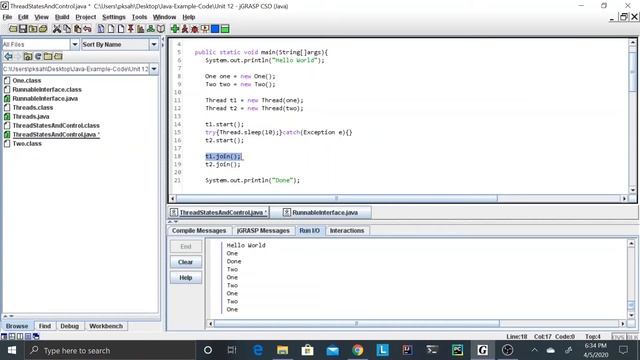Click the last window layout icon at bottom-left

pyautogui.click(x=36, y=336)
